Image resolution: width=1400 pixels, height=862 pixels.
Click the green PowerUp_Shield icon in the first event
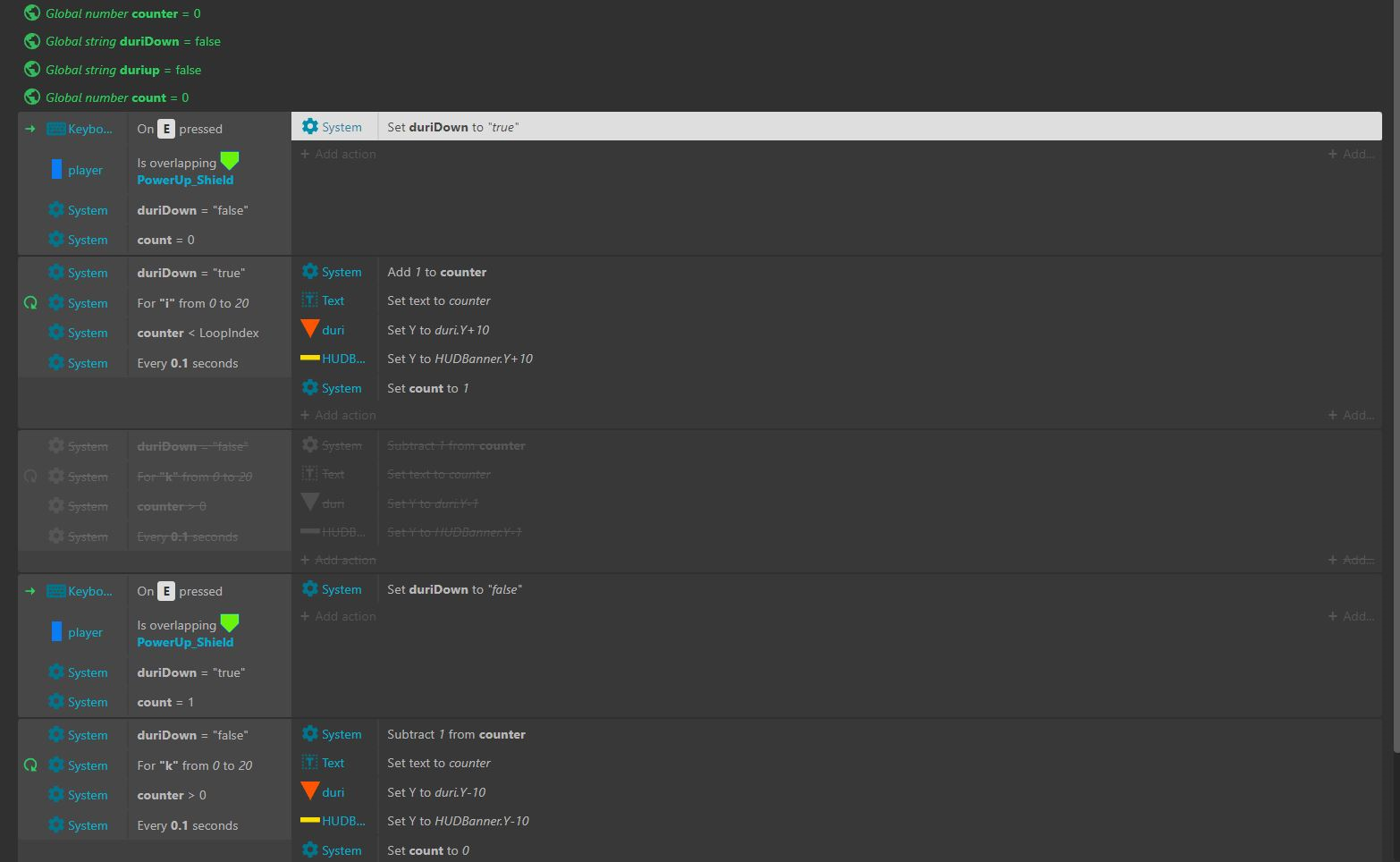tap(230, 161)
